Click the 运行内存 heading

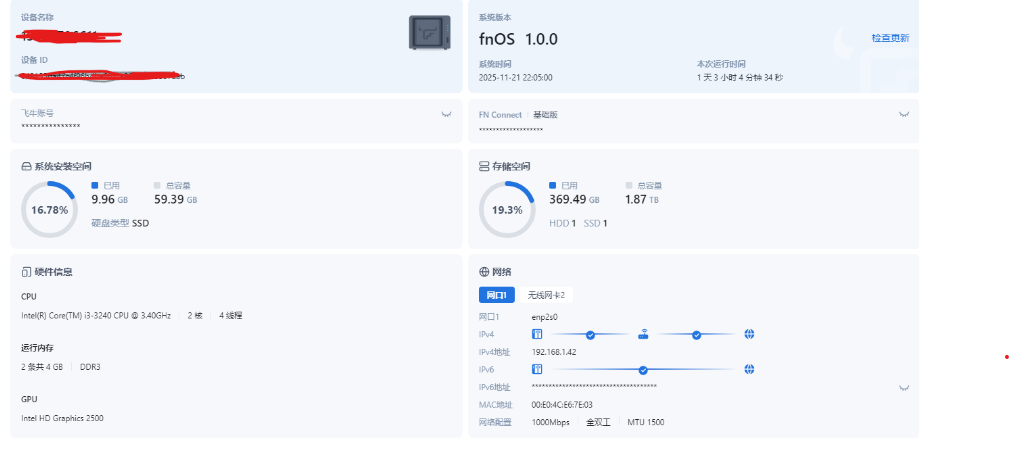tap(37, 348)
